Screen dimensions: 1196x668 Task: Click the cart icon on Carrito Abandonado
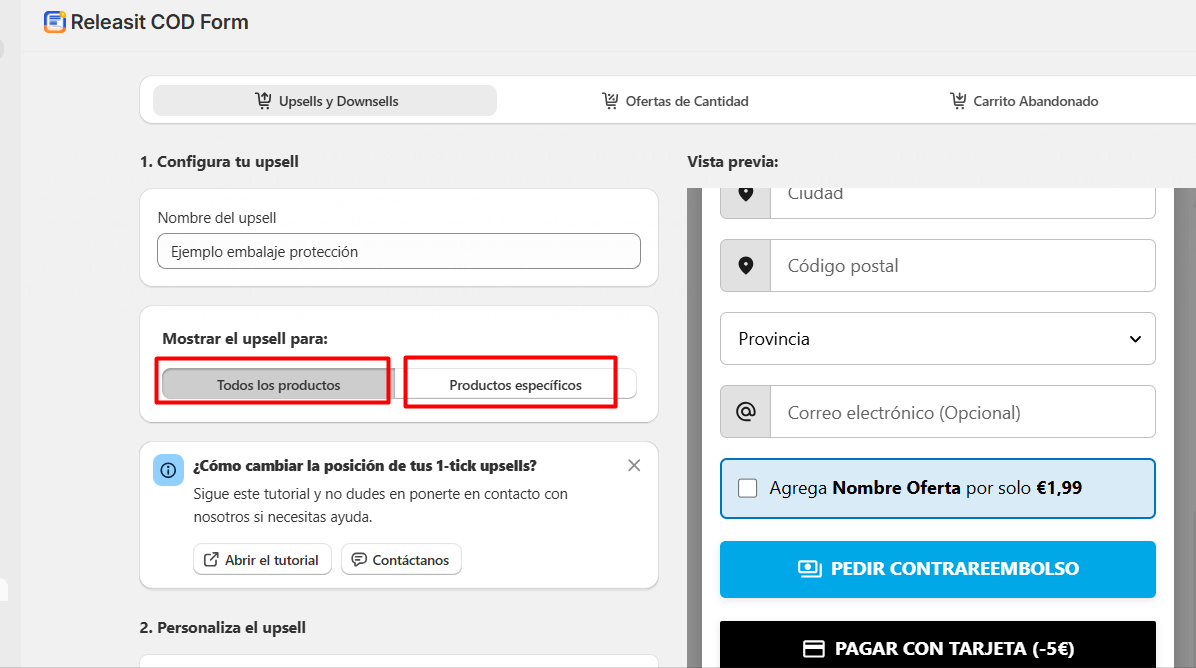click(958, 101)
